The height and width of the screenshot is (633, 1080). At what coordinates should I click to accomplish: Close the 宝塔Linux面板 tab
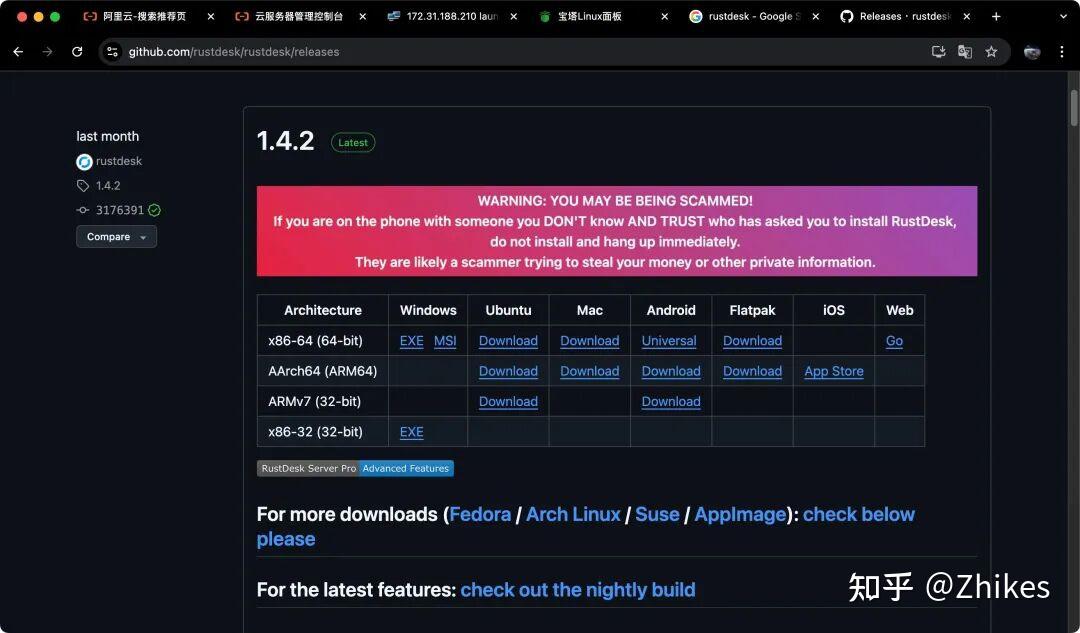[x=665, y=17]
